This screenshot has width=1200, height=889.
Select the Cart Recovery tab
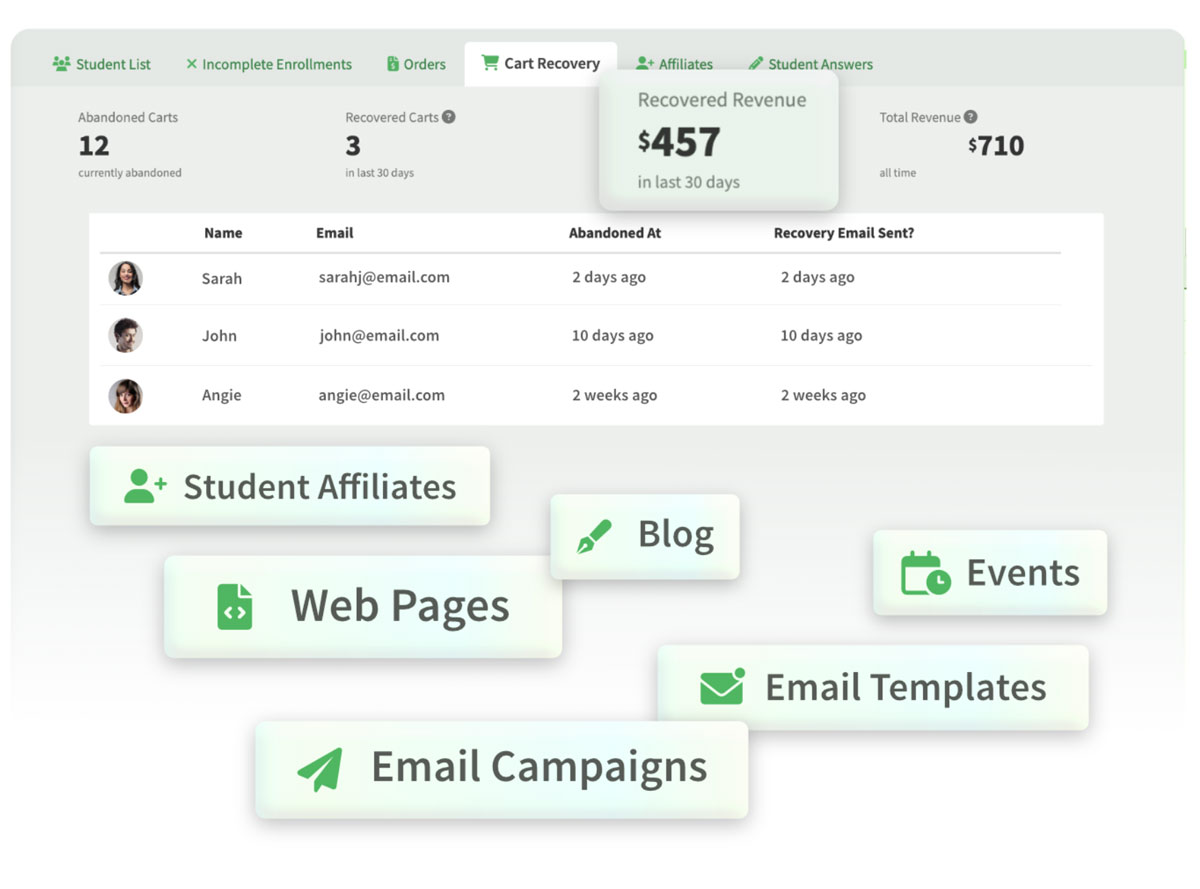pyautogui.click(x=540, y=63)
